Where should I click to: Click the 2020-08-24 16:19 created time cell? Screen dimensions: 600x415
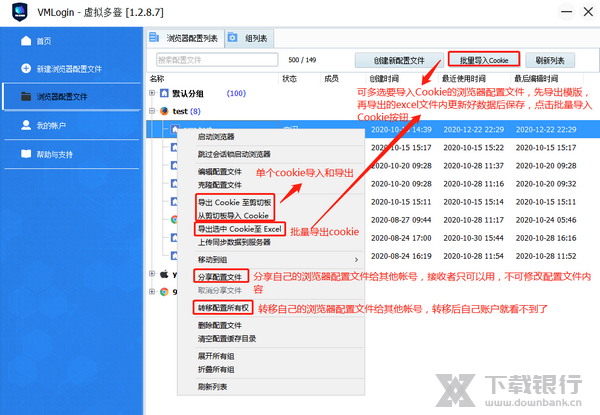click(x=401, y=256)
